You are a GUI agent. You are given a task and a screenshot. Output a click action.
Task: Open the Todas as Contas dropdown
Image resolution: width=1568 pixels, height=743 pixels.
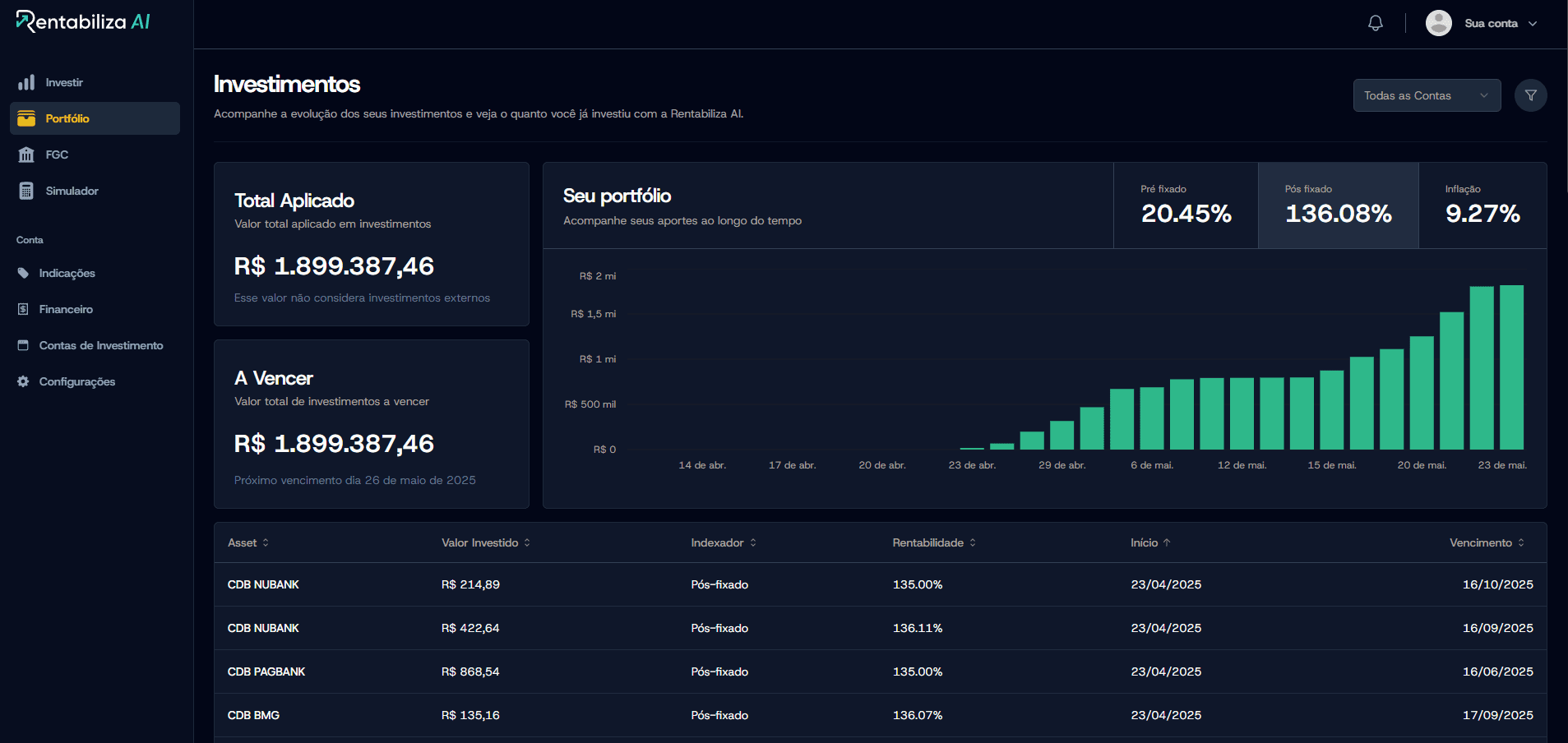pos(1426,95)
